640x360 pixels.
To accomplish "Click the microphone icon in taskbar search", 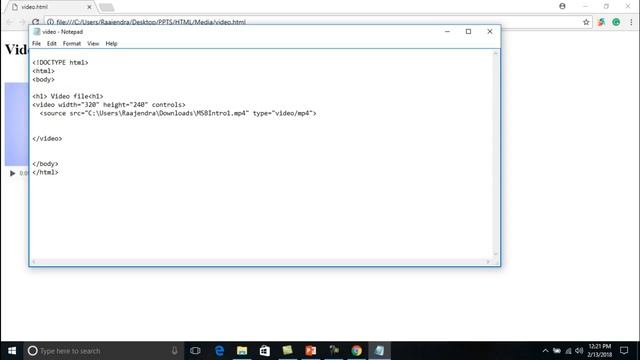I will coord(175,351).
